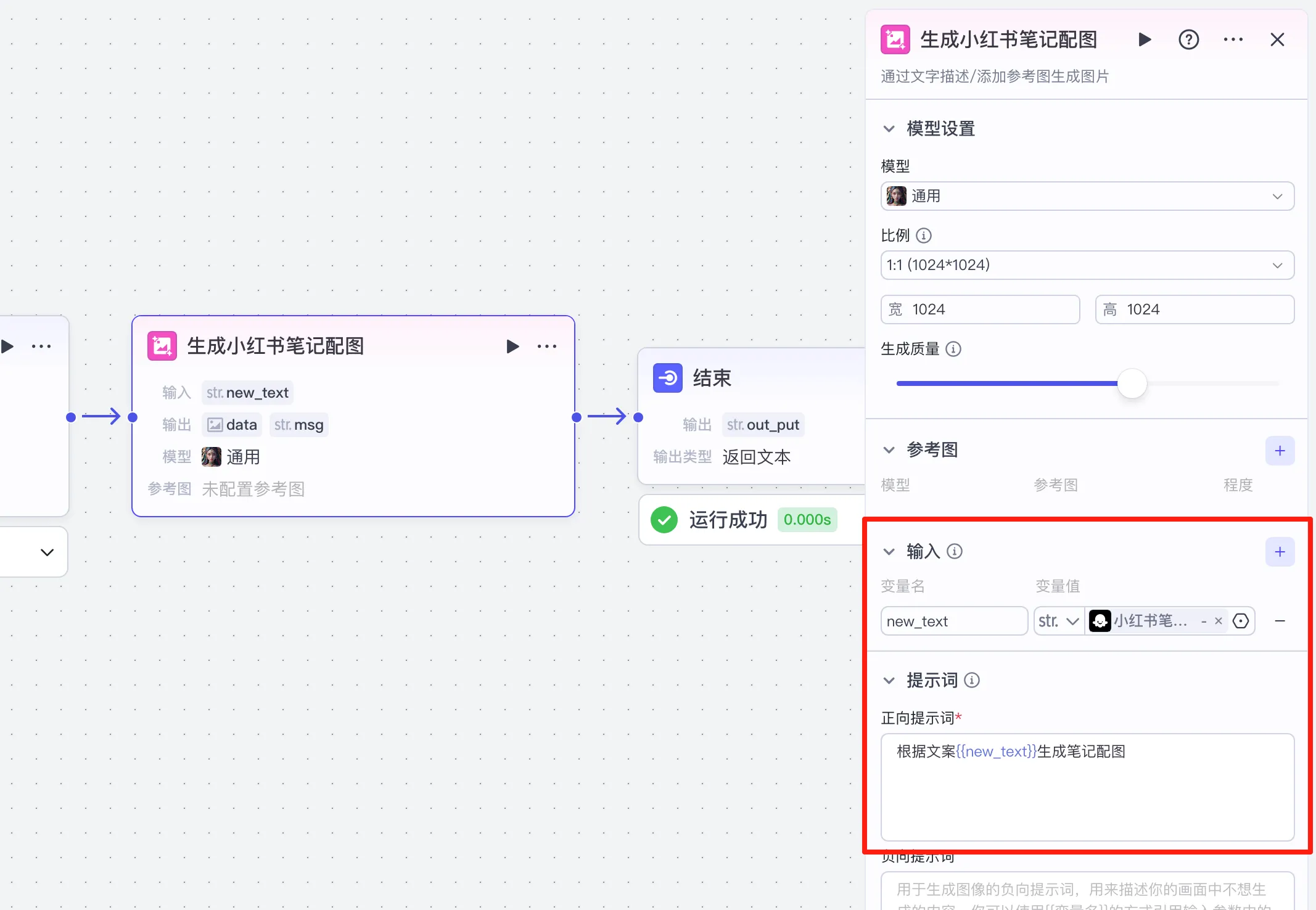This screenshot has width=1316, height=910.
Task: Clear the 小红书笔记 variable reference
Action: (x=1218, y=621)
